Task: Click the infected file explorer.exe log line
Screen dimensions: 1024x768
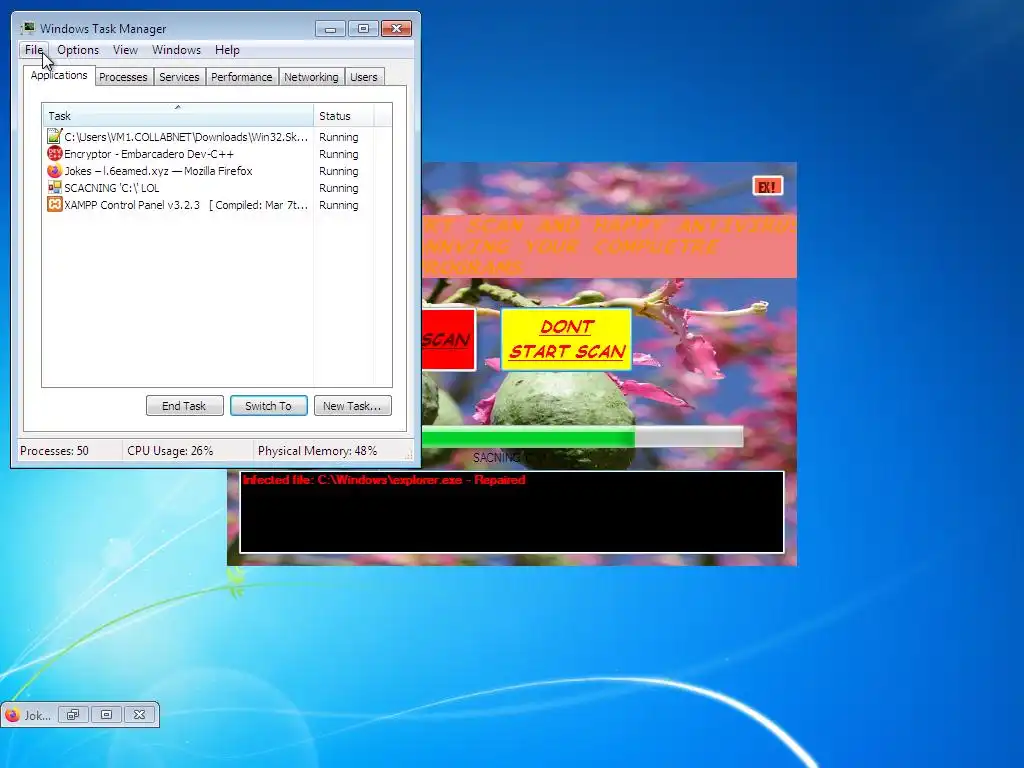Action: click(384, 480)
